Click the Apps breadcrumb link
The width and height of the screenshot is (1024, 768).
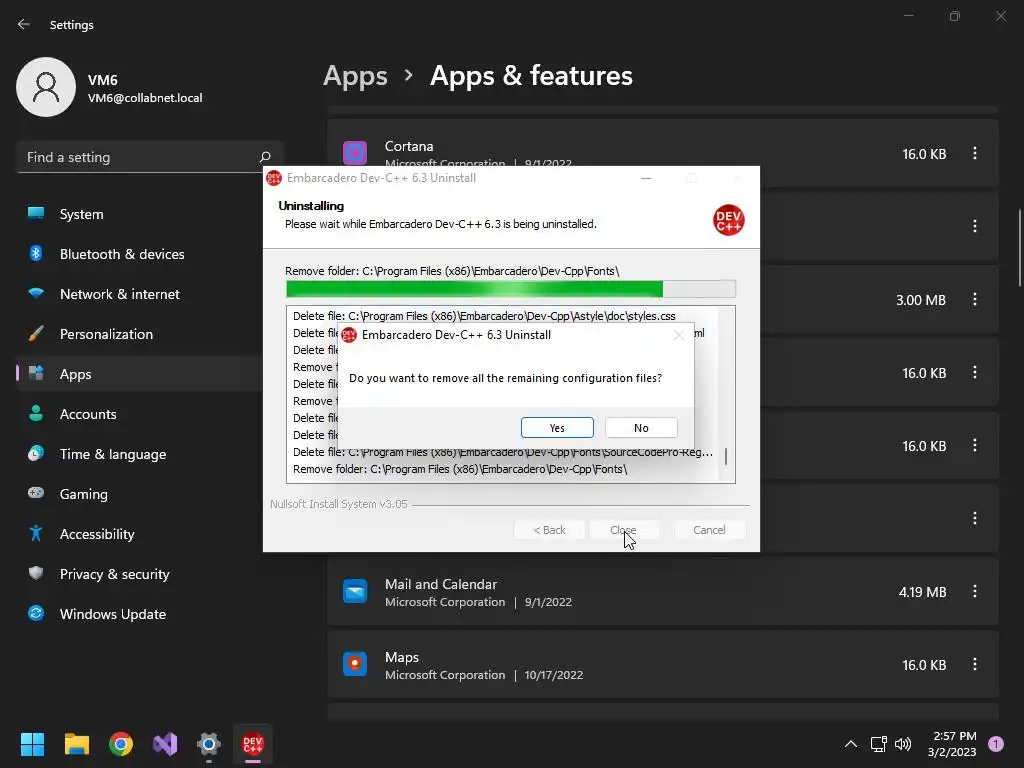(355, 76)
